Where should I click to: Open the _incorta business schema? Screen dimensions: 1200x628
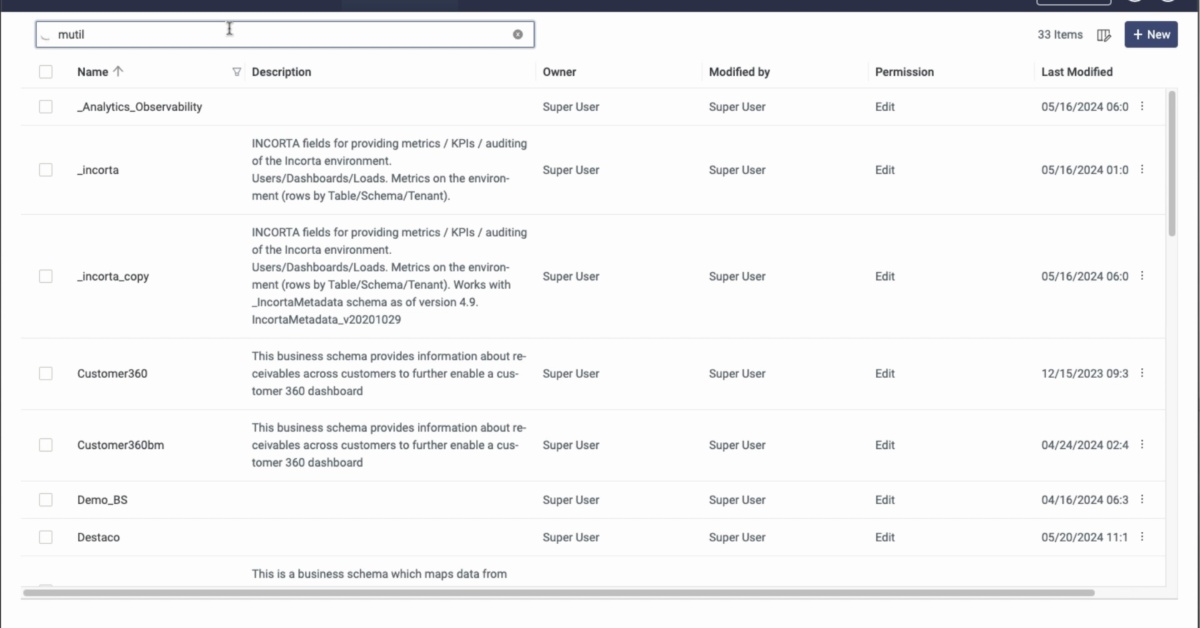(x=98, y=170)
